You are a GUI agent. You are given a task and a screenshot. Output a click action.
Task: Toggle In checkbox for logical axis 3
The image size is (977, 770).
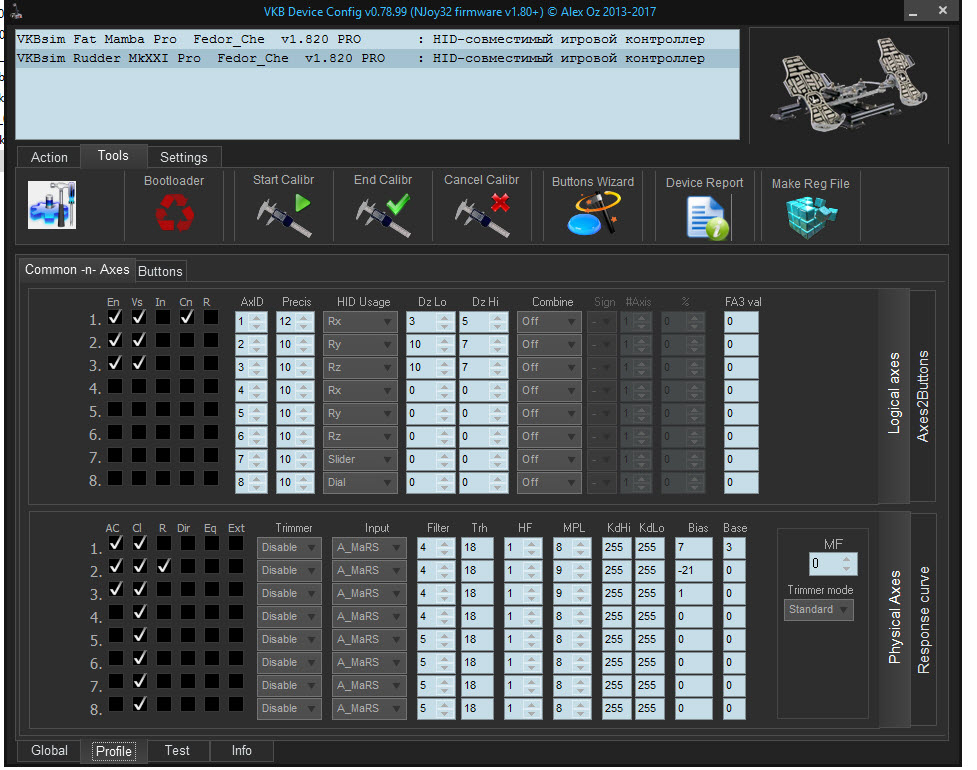[163, 363]
